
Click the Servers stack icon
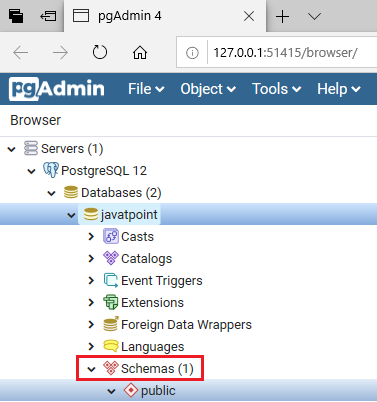tap(31, 148)
